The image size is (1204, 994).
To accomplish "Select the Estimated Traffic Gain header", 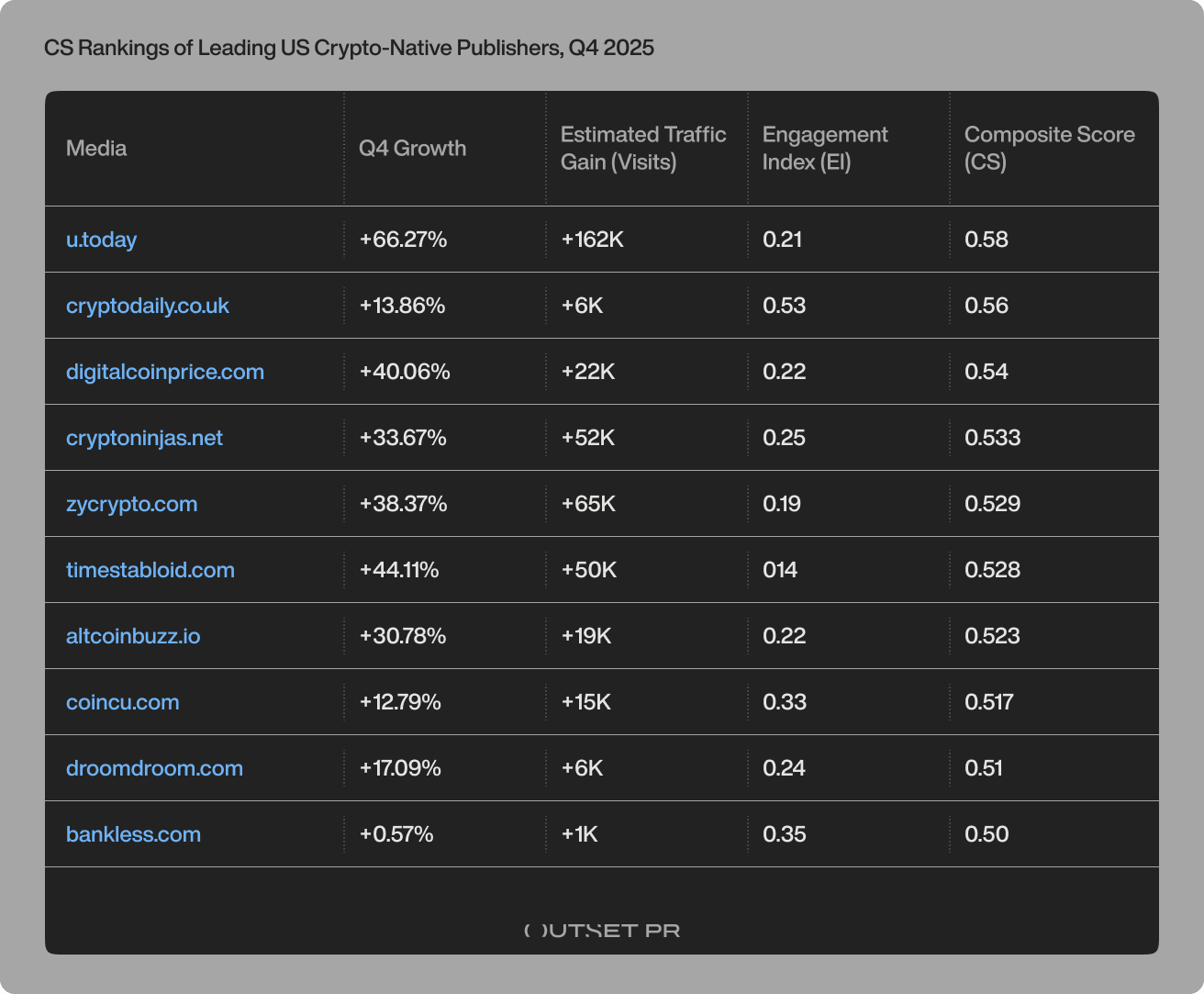I will [x=643, y=148].
